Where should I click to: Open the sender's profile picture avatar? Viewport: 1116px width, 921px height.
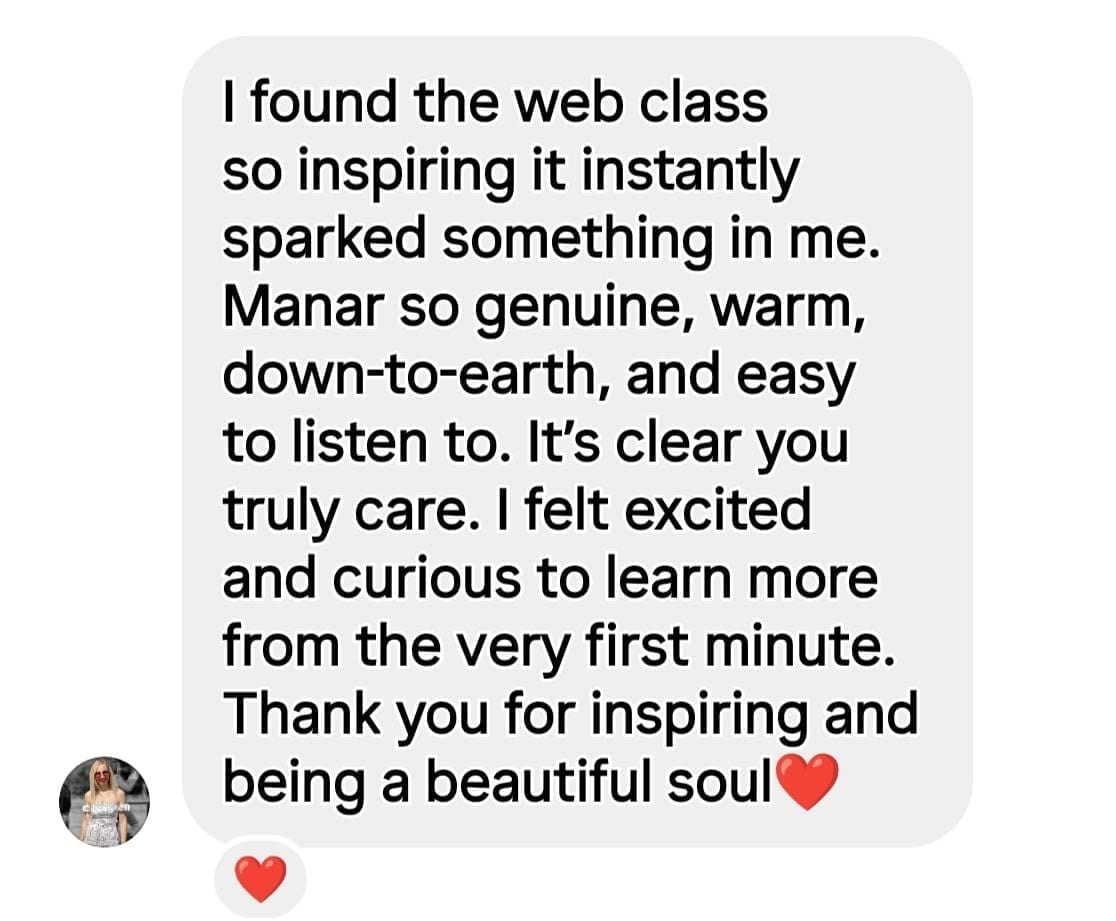(x=104, y=801)
